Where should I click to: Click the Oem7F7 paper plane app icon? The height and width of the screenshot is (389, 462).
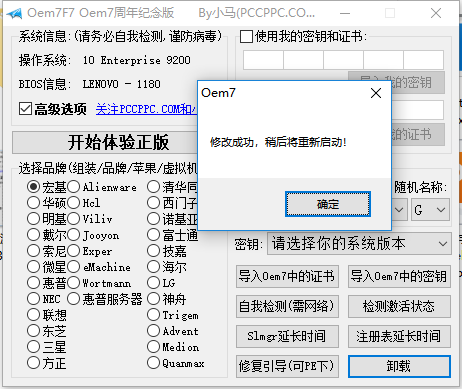tap(14, 13)
